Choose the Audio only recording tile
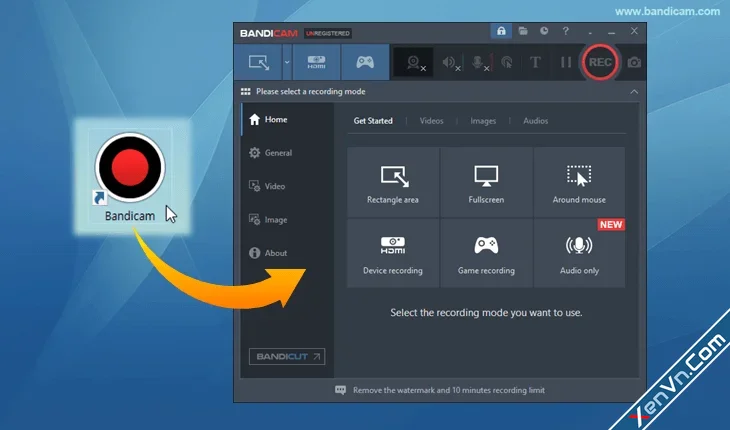 tap(579, 254)
